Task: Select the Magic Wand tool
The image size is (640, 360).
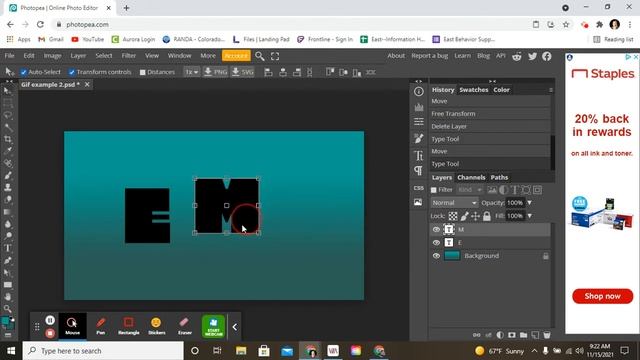Action: 8,127
